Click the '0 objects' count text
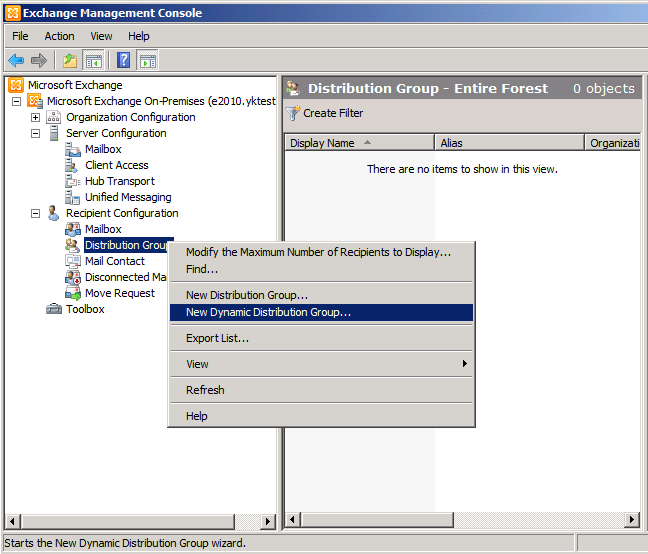 (x=603, y=88)
